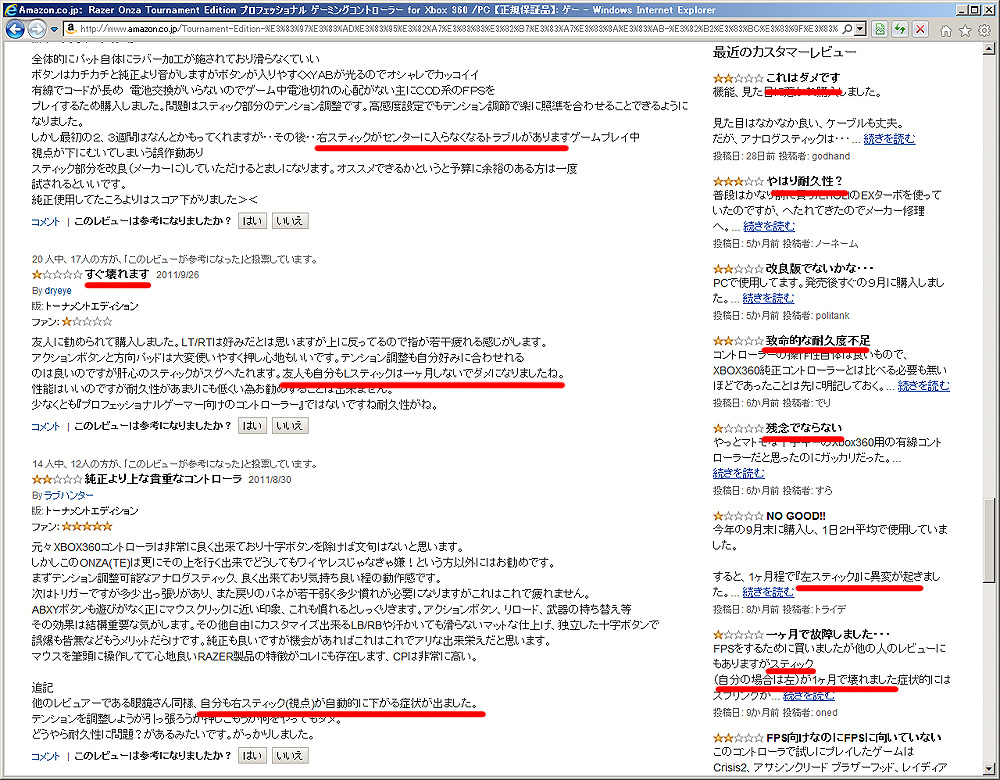Open reviewer profile link ラブハンター
This screenshot has height=780, width=1000.
68,495
